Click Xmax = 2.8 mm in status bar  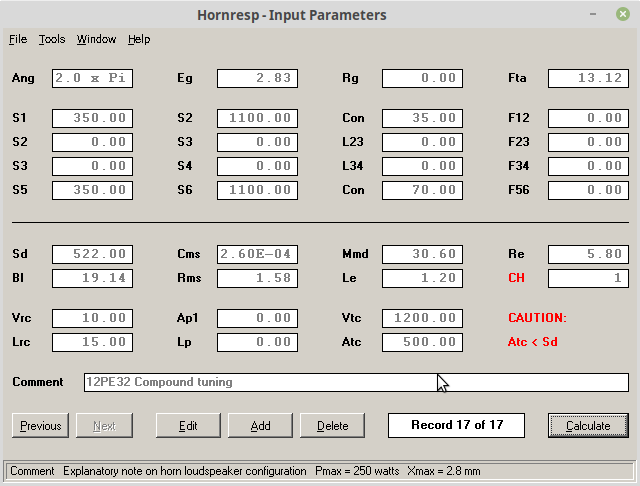444,471
